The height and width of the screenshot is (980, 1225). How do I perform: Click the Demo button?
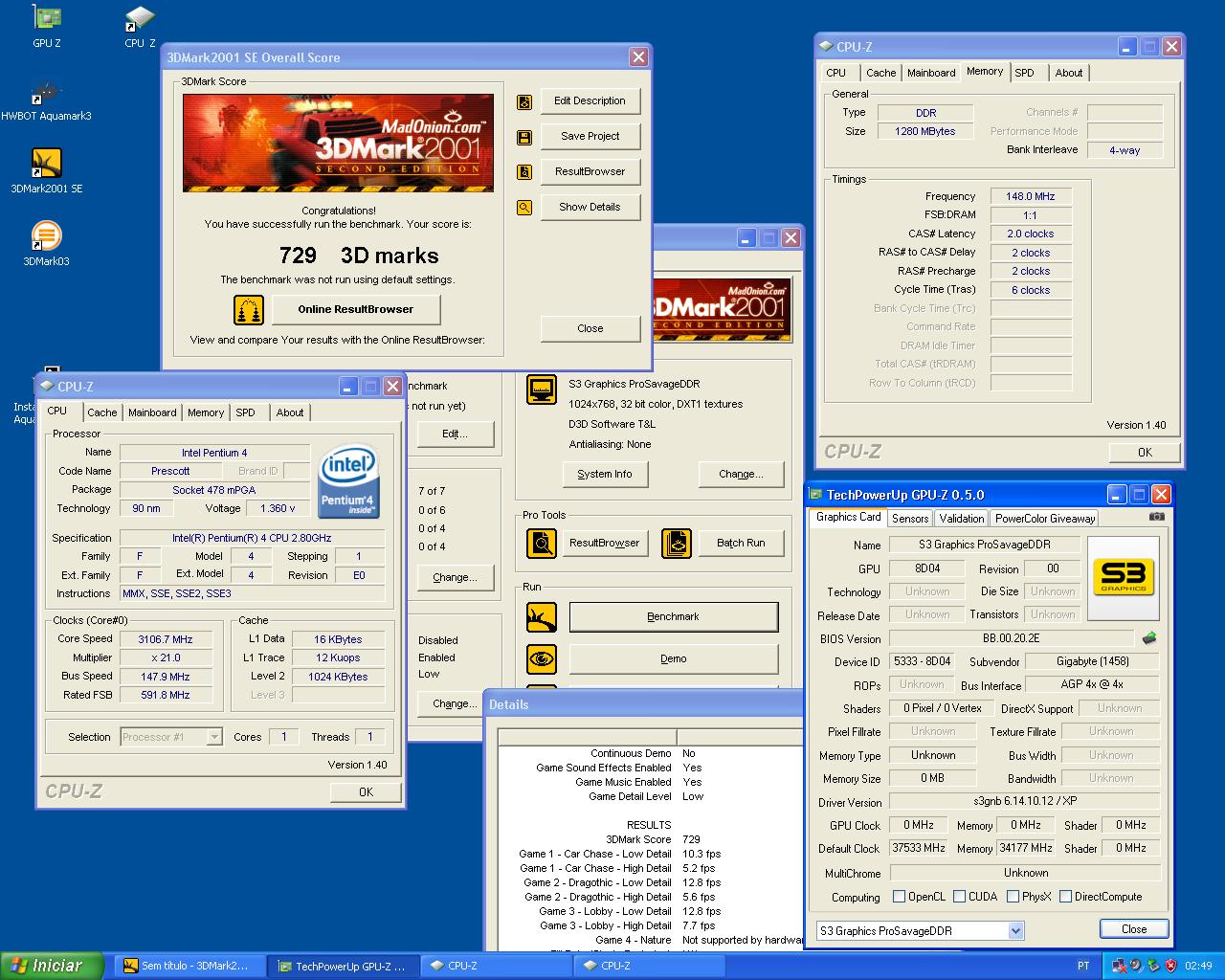click(x=674, y=659)
